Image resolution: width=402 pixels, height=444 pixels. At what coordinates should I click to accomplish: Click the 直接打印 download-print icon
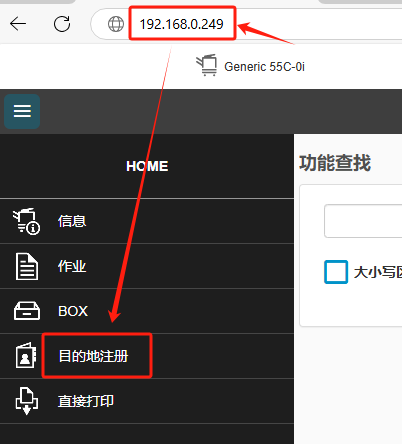(27, 401)
